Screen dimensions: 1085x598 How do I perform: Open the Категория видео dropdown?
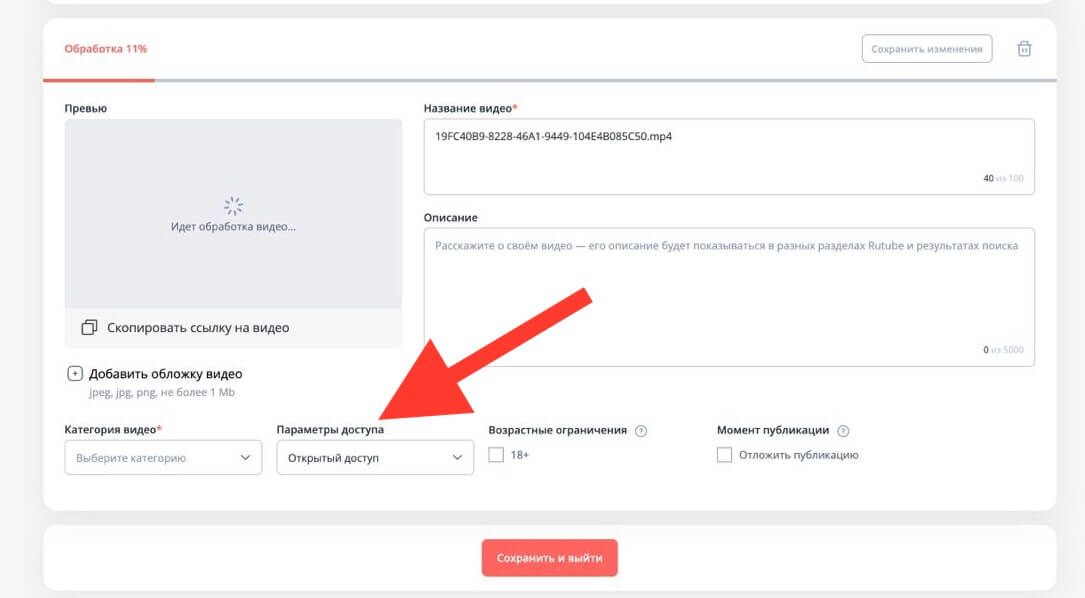[x=162, y=458]
